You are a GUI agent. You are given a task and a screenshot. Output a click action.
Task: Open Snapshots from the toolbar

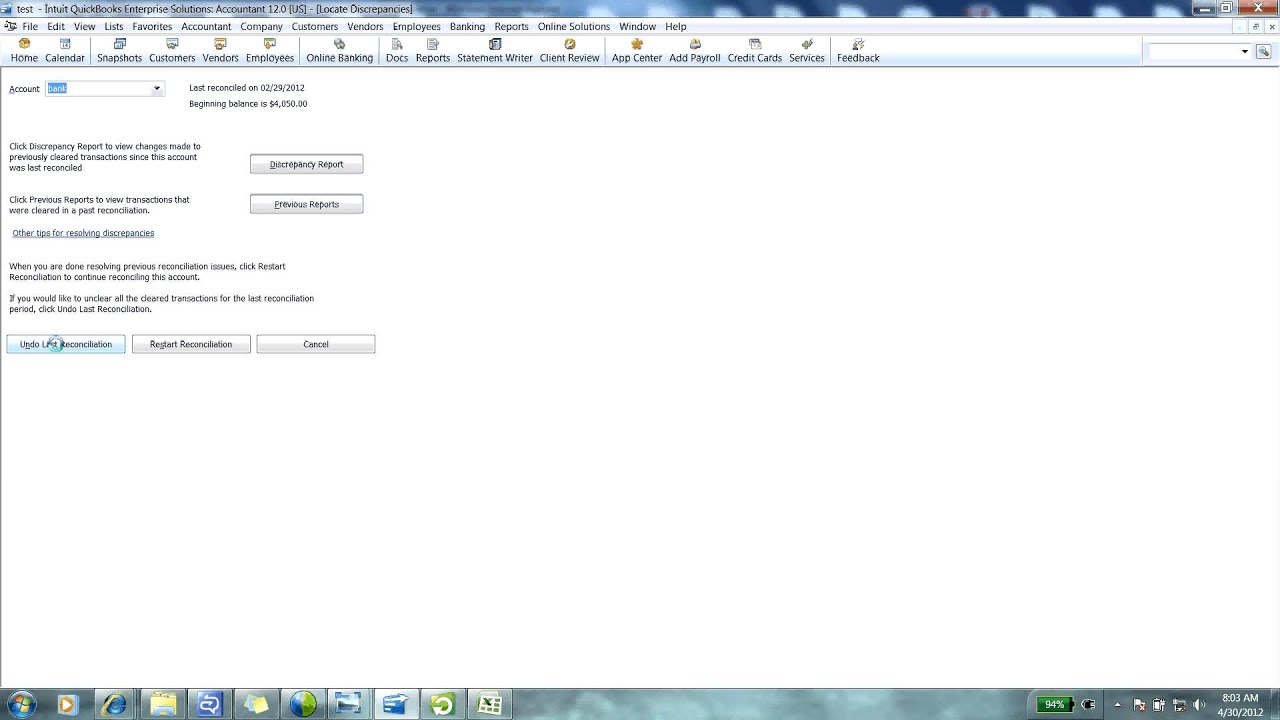pos(119,51)
